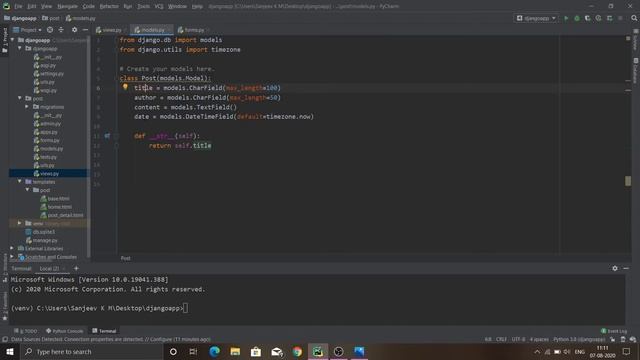Change line separator CRLF in status bar
The width and height of the screenshot is (640, 360).
pos(501,339)
